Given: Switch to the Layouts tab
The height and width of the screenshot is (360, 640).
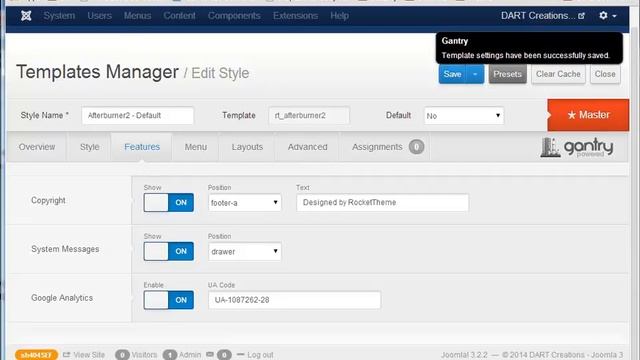Looking at the screenshot, I should tap(247, 147).
